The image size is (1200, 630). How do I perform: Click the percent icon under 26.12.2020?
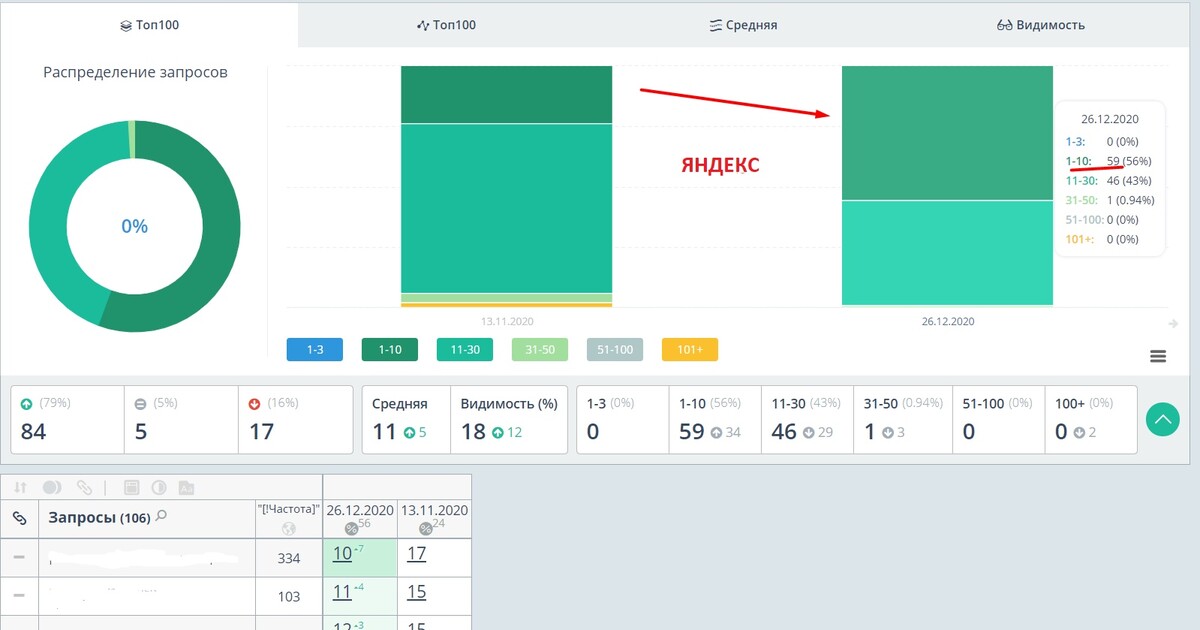pos(352,528)
